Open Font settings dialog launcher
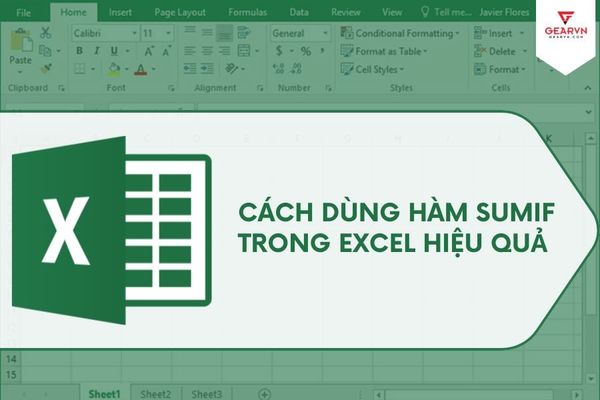 [171, 88]
